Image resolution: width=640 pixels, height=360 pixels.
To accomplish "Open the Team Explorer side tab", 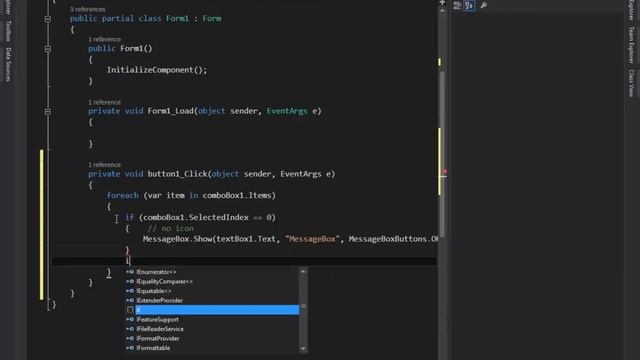I will point(631,44).
